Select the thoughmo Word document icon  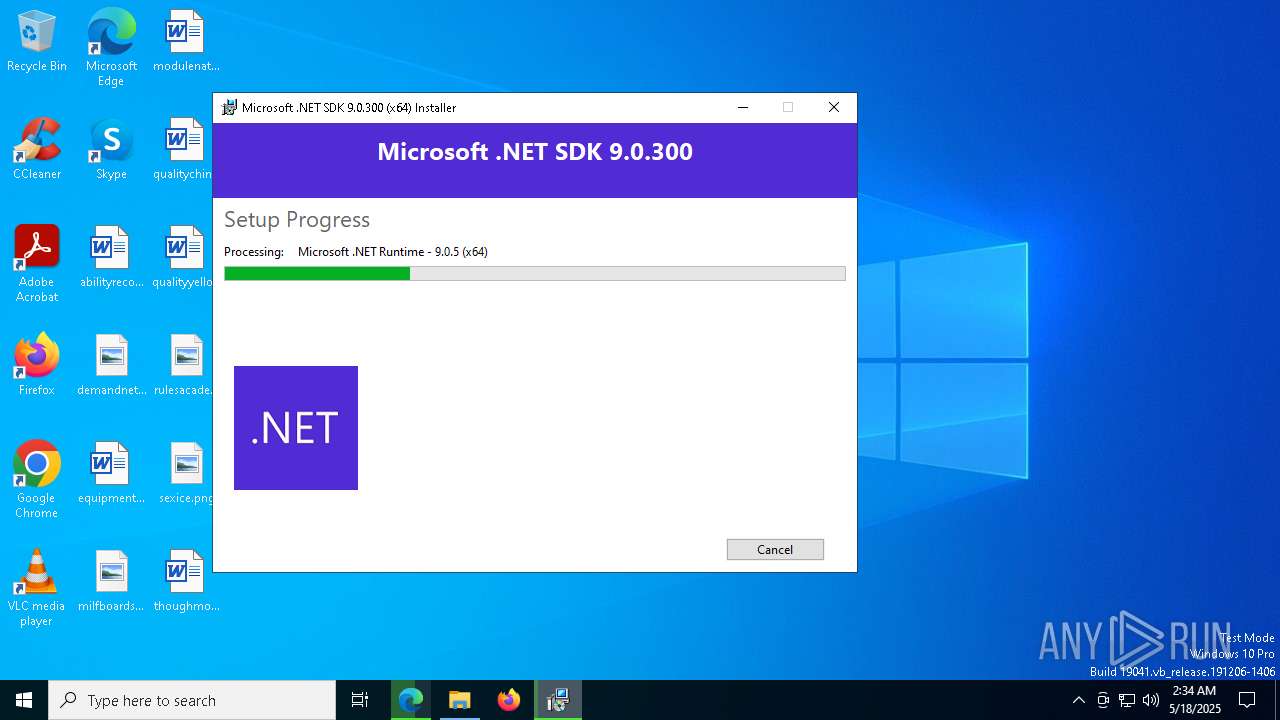coord(186,582)
